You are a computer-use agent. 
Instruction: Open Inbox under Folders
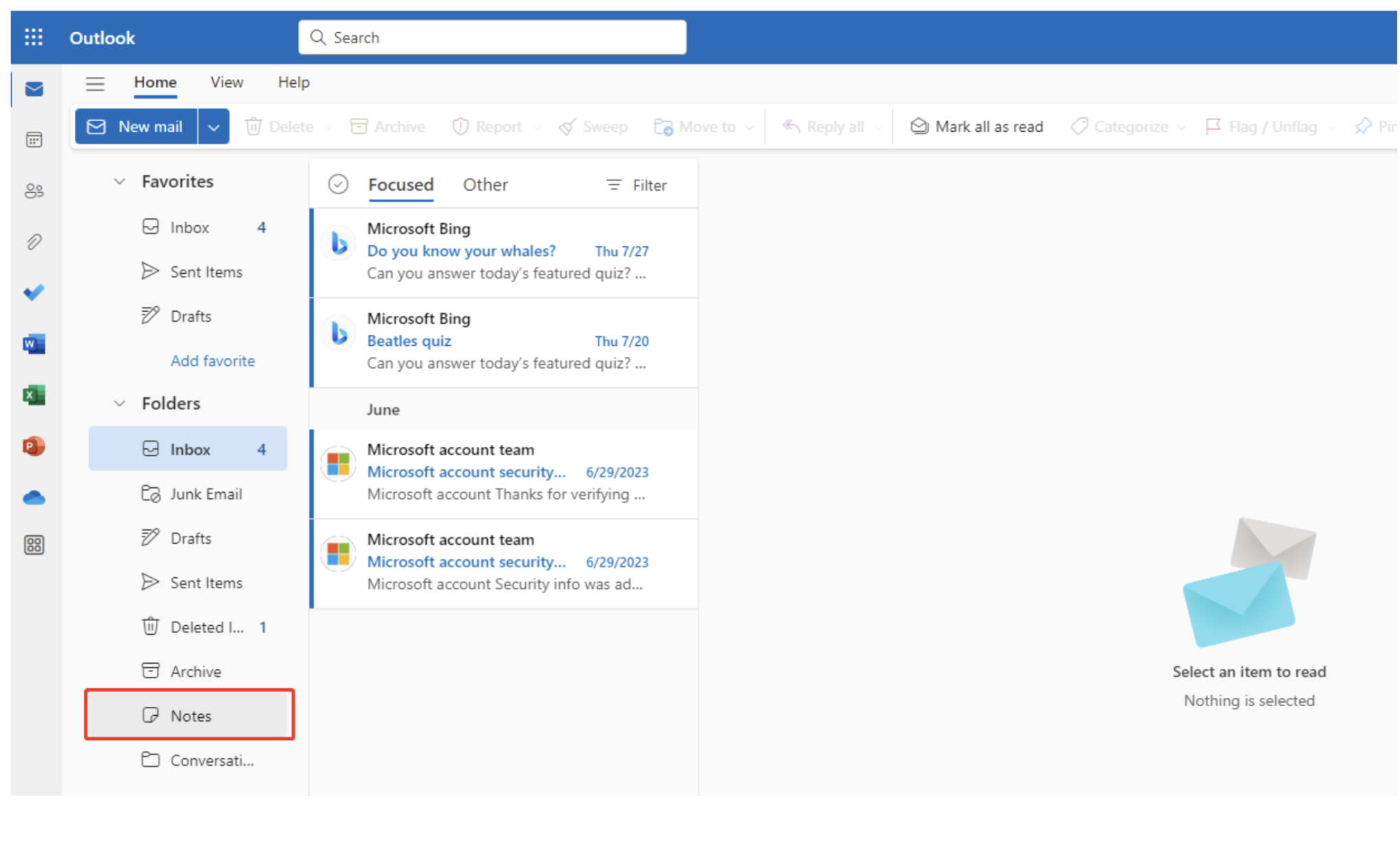[x=188, y=449]
